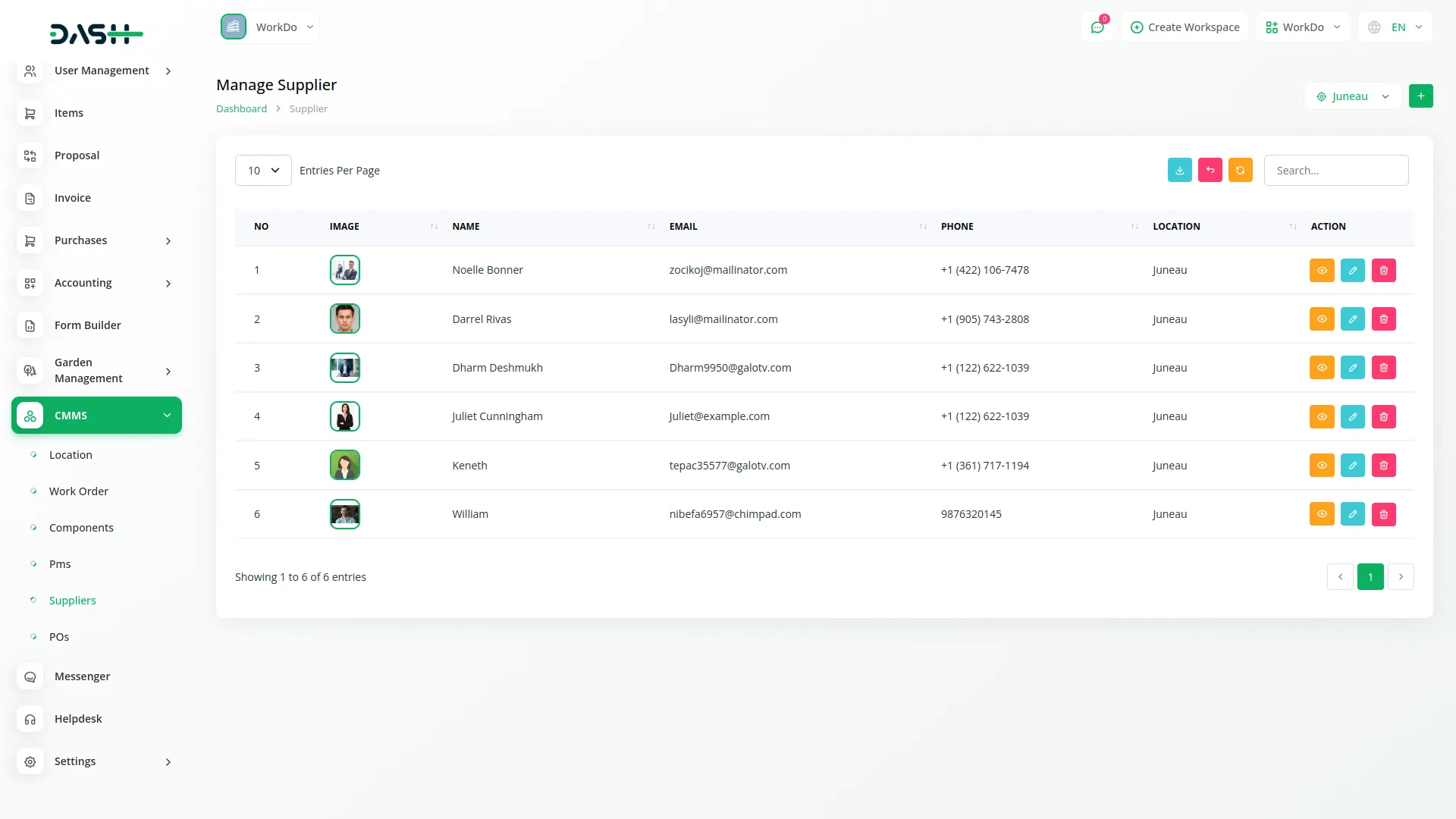Image resolution: width=1456 pixels, height=819 pixels.
Task: Open the entries per page dropdown
Action: tap(263, 171)
